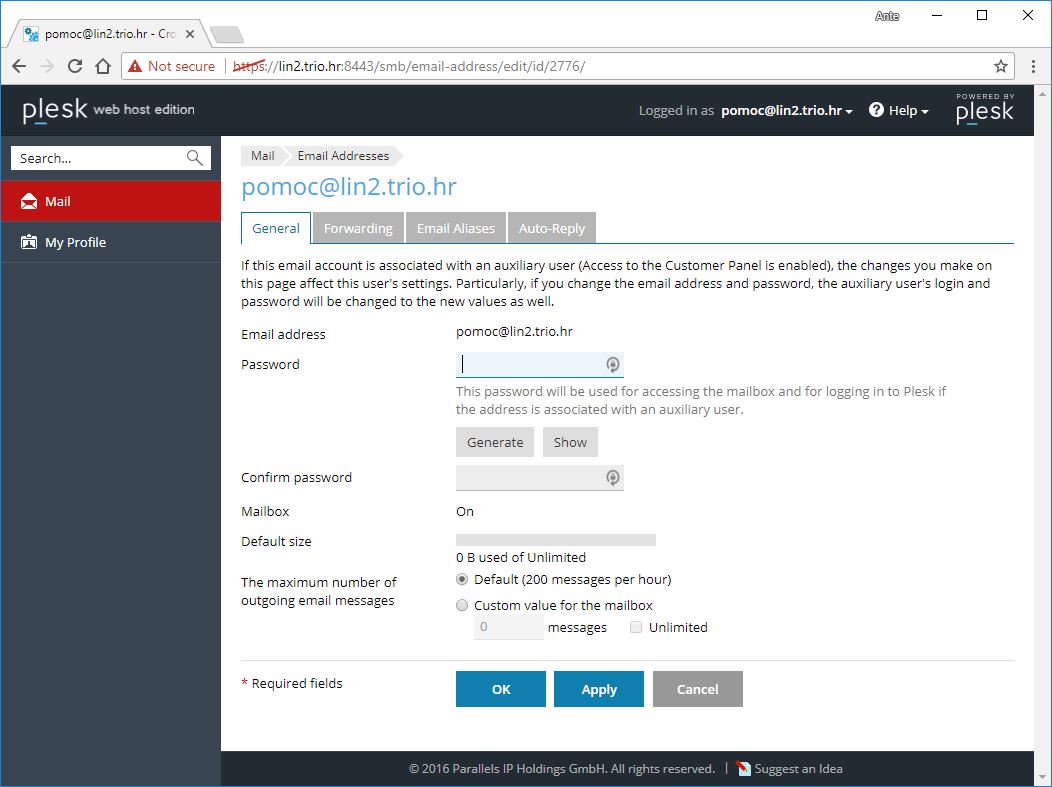Click the key icon in Confirm password field

613,477
